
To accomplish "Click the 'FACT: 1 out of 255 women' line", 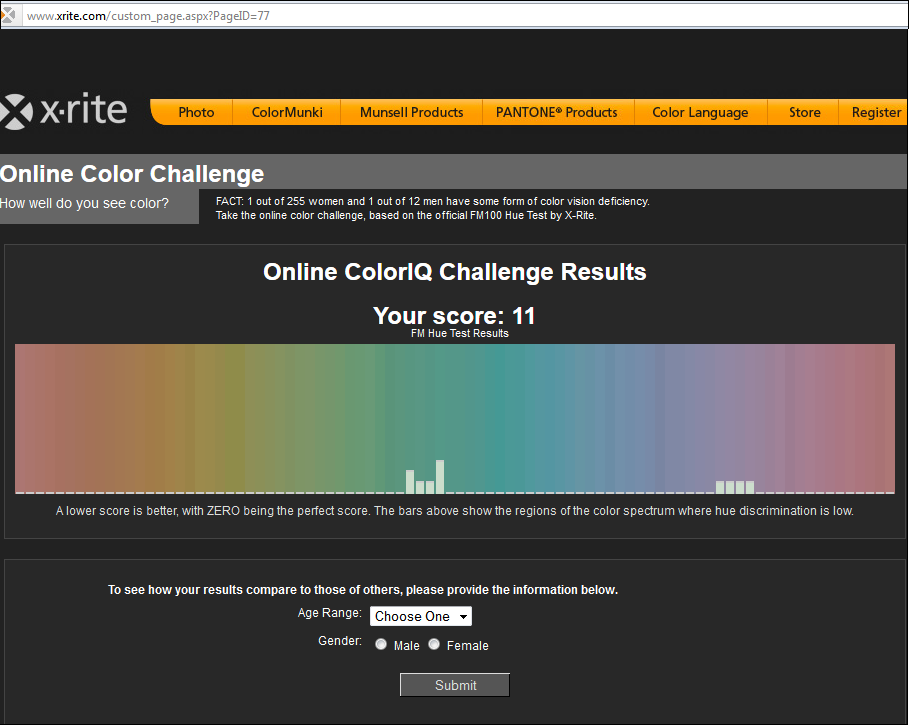I will pos(432,201).
